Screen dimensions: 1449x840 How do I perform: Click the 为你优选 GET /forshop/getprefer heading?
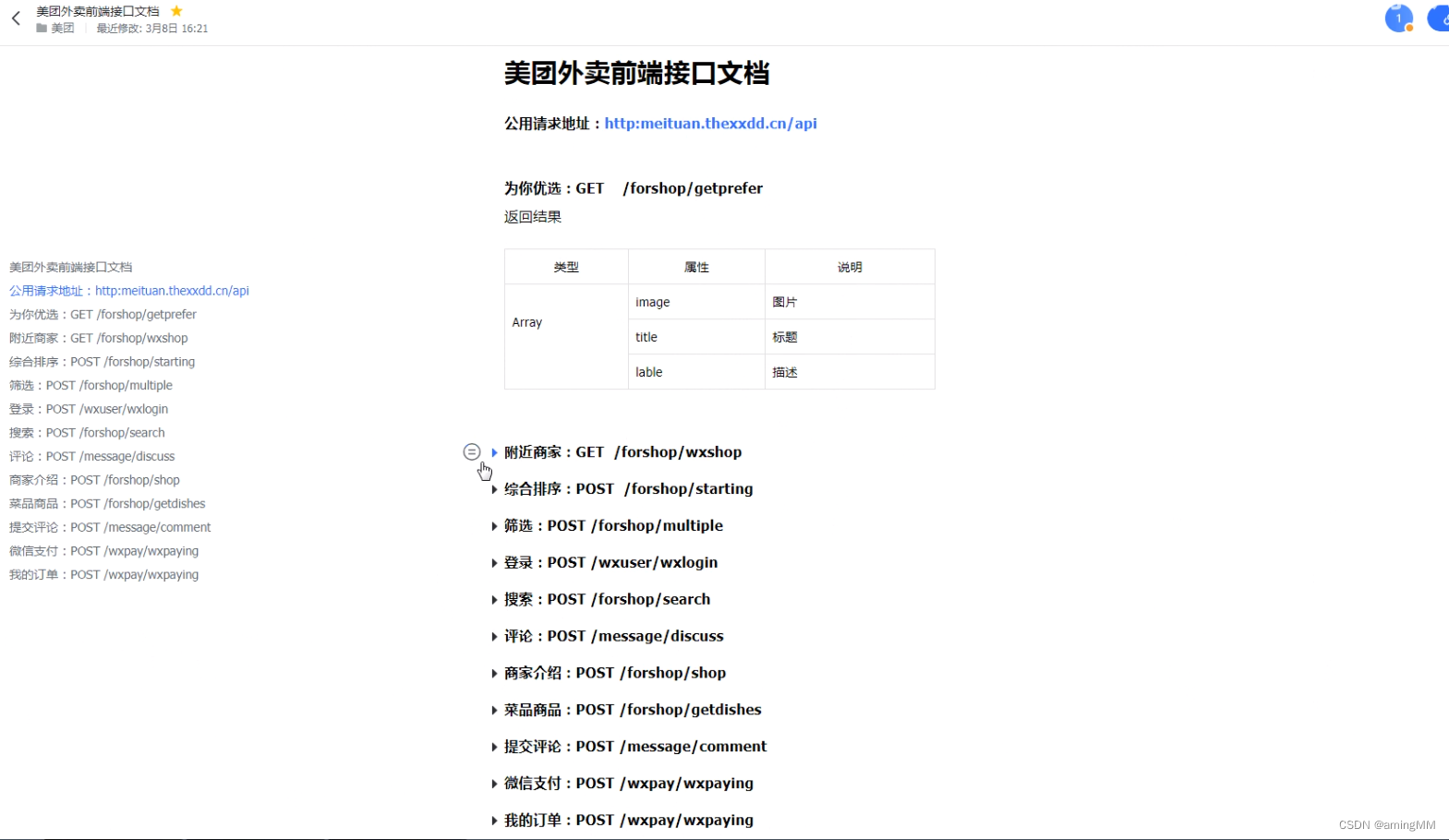click(634, 188)
